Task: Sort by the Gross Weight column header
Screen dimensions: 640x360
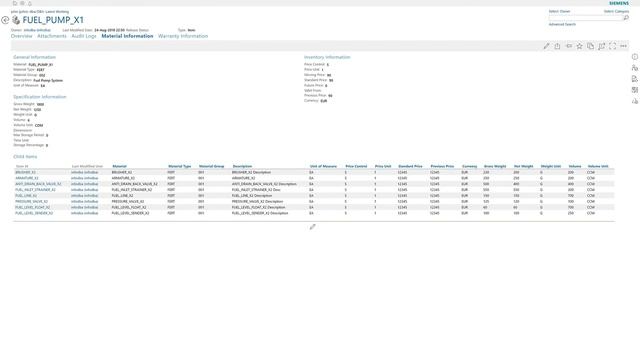Action: (495, 167)
